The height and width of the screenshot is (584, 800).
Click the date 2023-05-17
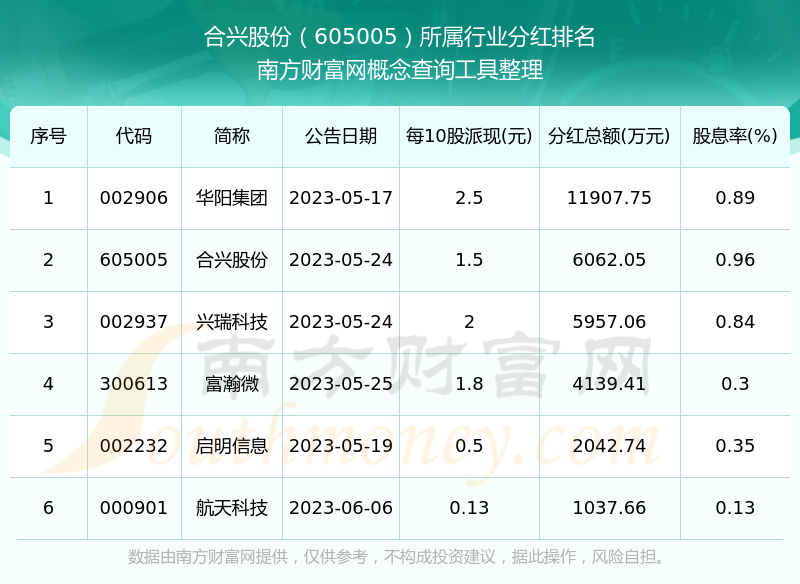tap(341, 198)
